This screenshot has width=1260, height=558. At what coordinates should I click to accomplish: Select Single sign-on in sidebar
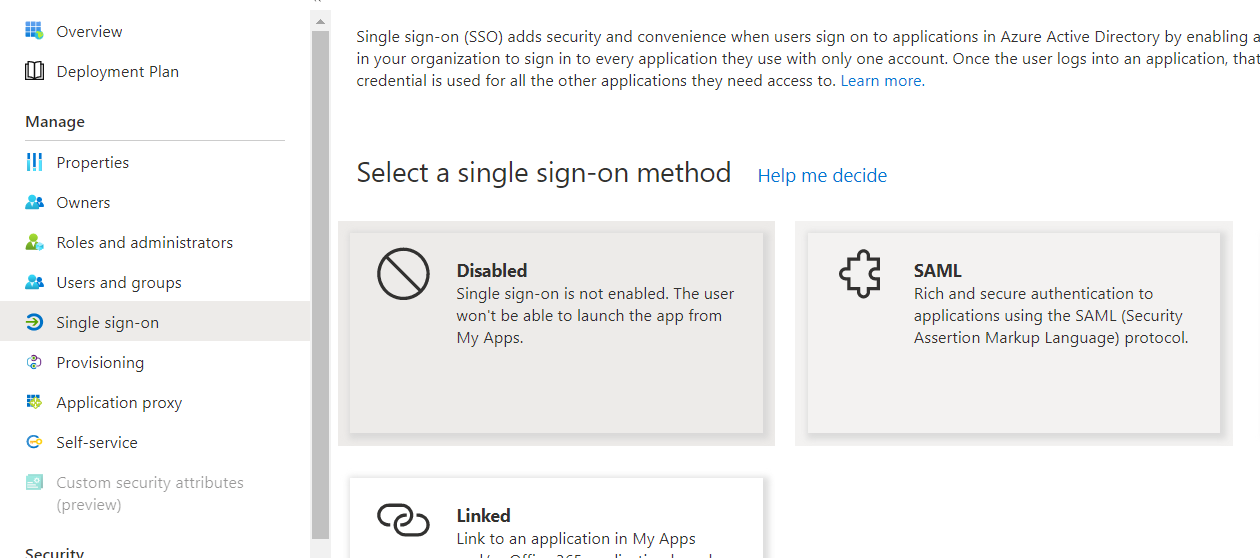[x=155, y=322]
